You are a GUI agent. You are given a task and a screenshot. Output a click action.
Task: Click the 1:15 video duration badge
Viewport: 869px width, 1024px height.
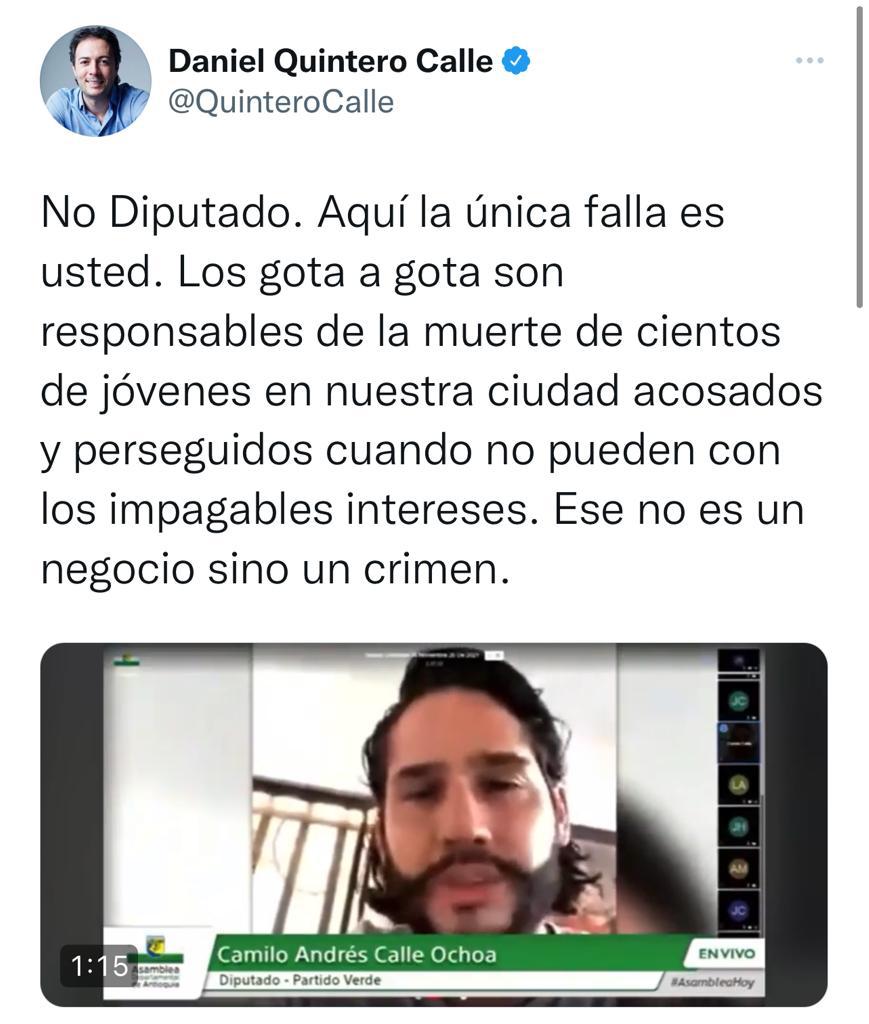tap(99, 966)
